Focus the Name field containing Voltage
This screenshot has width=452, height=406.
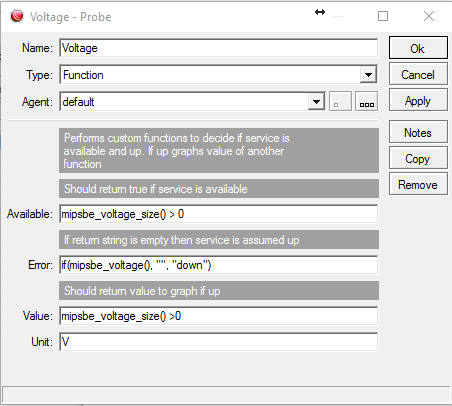(x=219, y=48)
